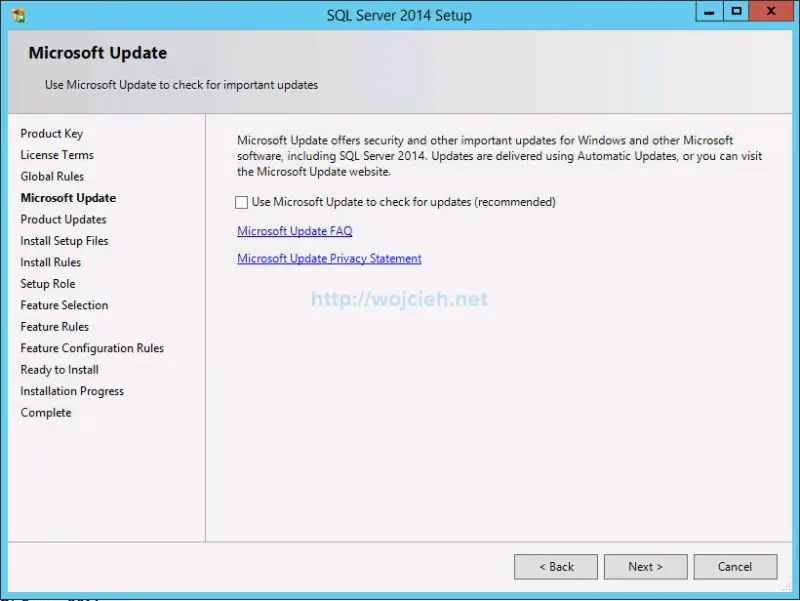
Task: Open the Microsoft Update Privacy Statement link
Action: coord(329,258)
